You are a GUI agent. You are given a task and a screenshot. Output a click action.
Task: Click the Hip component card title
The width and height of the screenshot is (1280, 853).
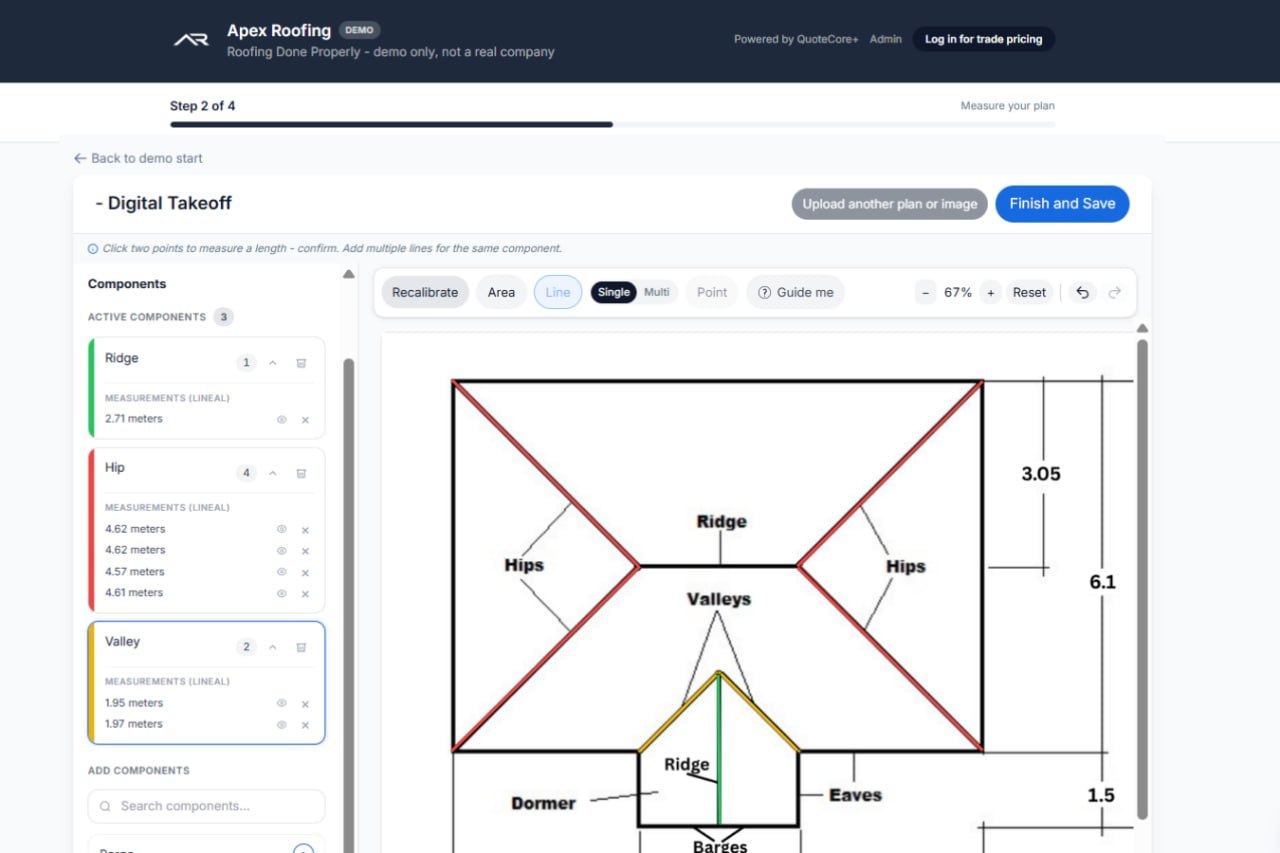[115, 467]
